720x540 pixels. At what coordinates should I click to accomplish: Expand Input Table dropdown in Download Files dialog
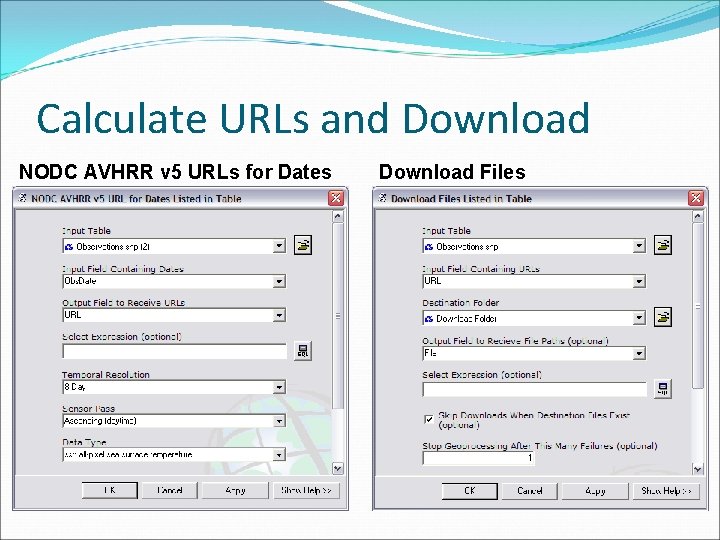[639, 246]
